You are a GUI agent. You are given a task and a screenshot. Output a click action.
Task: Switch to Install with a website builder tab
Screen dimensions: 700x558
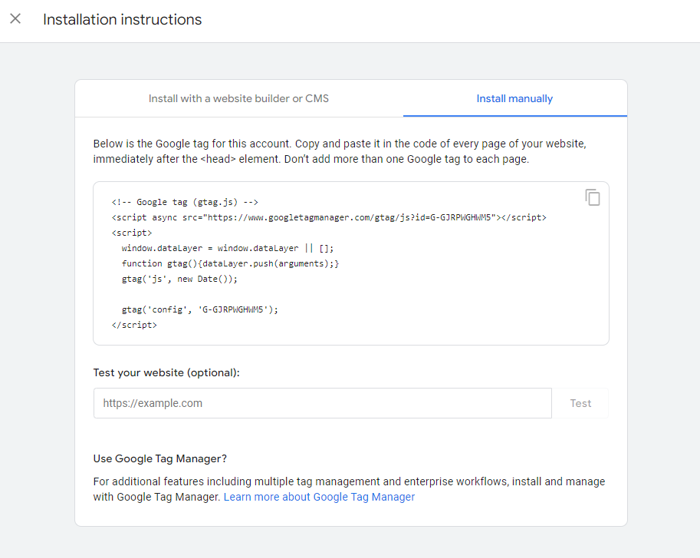point(238,99)
